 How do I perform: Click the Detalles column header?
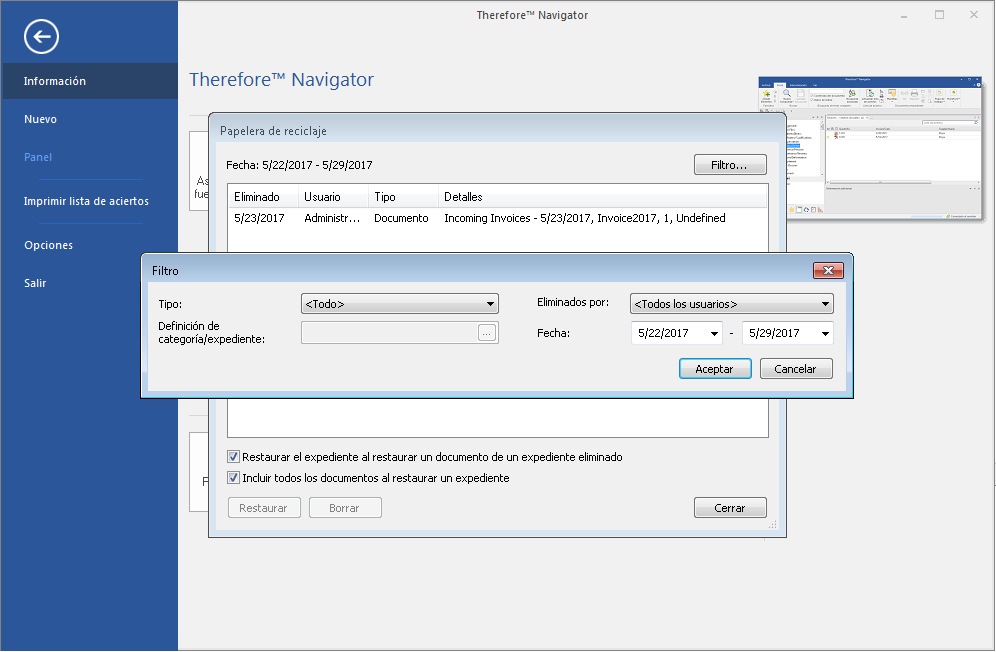602,197
